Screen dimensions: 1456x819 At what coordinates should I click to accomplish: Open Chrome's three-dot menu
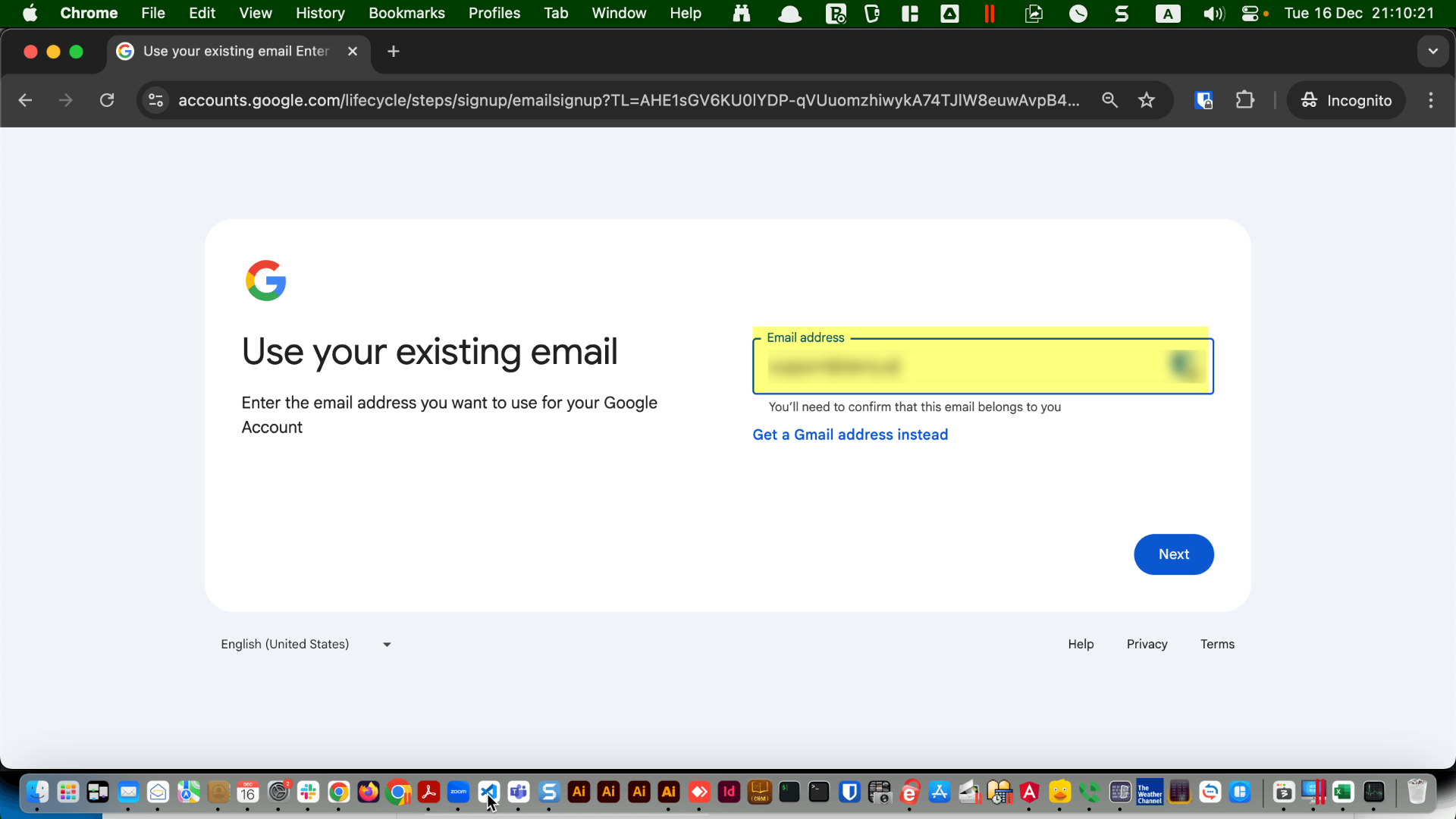[1431, 100]
